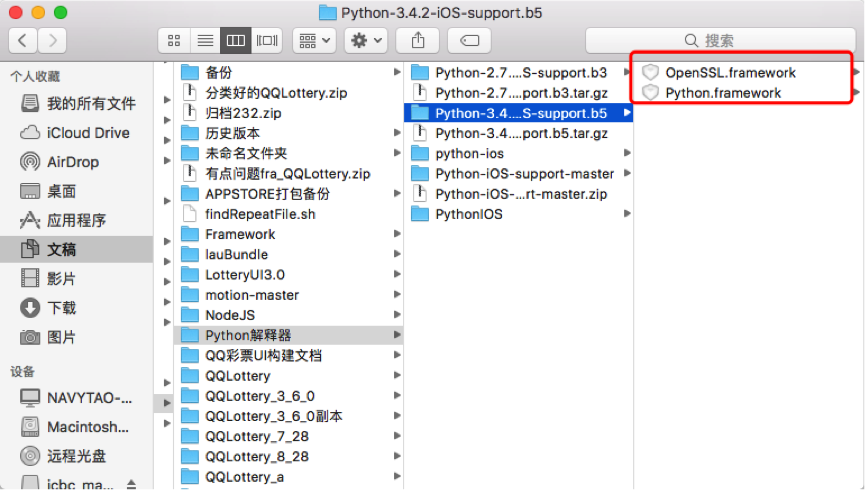Open the QQ彩票UI构建文档 folder
Image resolution: width=865 pixels, height=490 pixels.
point(289,355)
